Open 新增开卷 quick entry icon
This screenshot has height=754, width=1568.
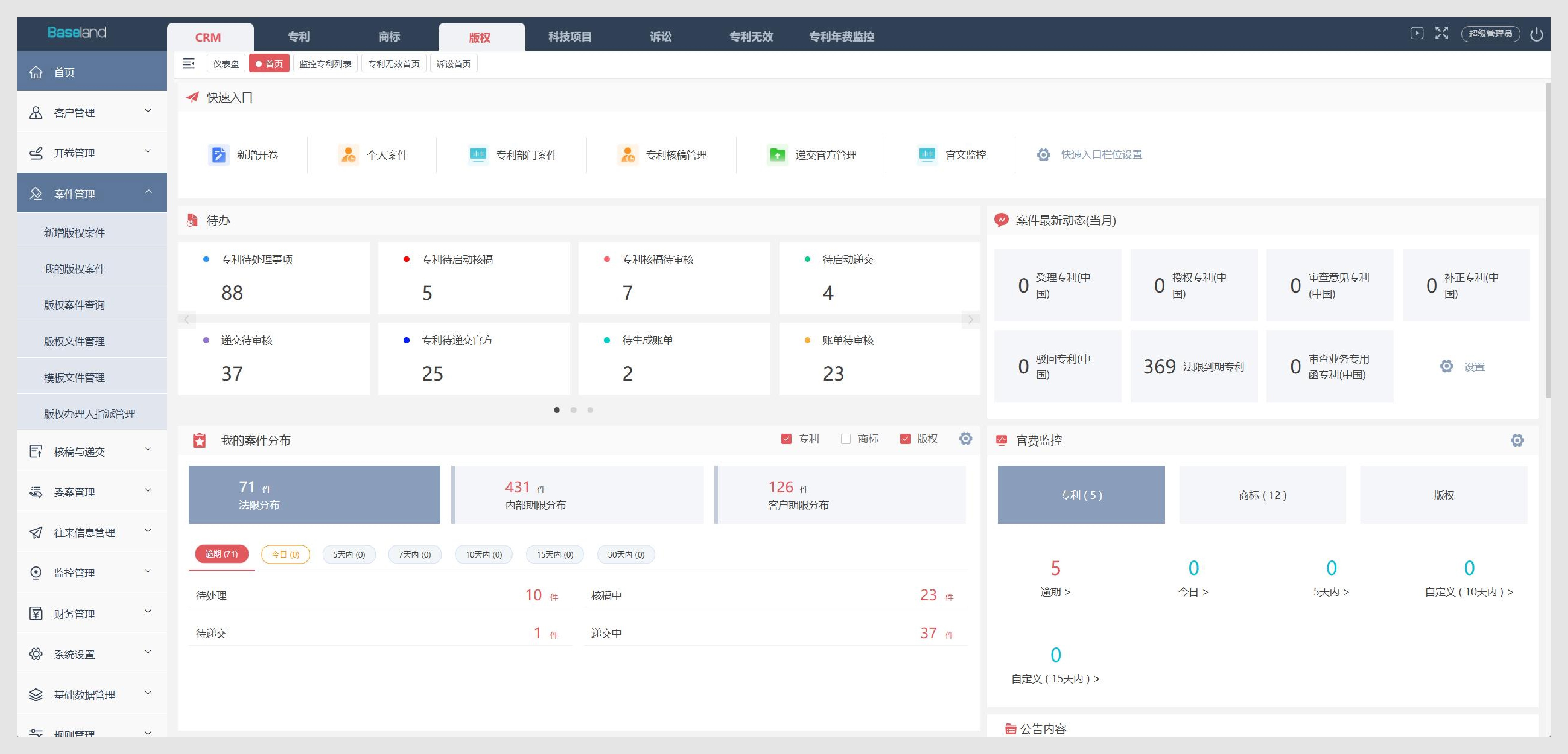pyautogui.click(x=219, y=155)
